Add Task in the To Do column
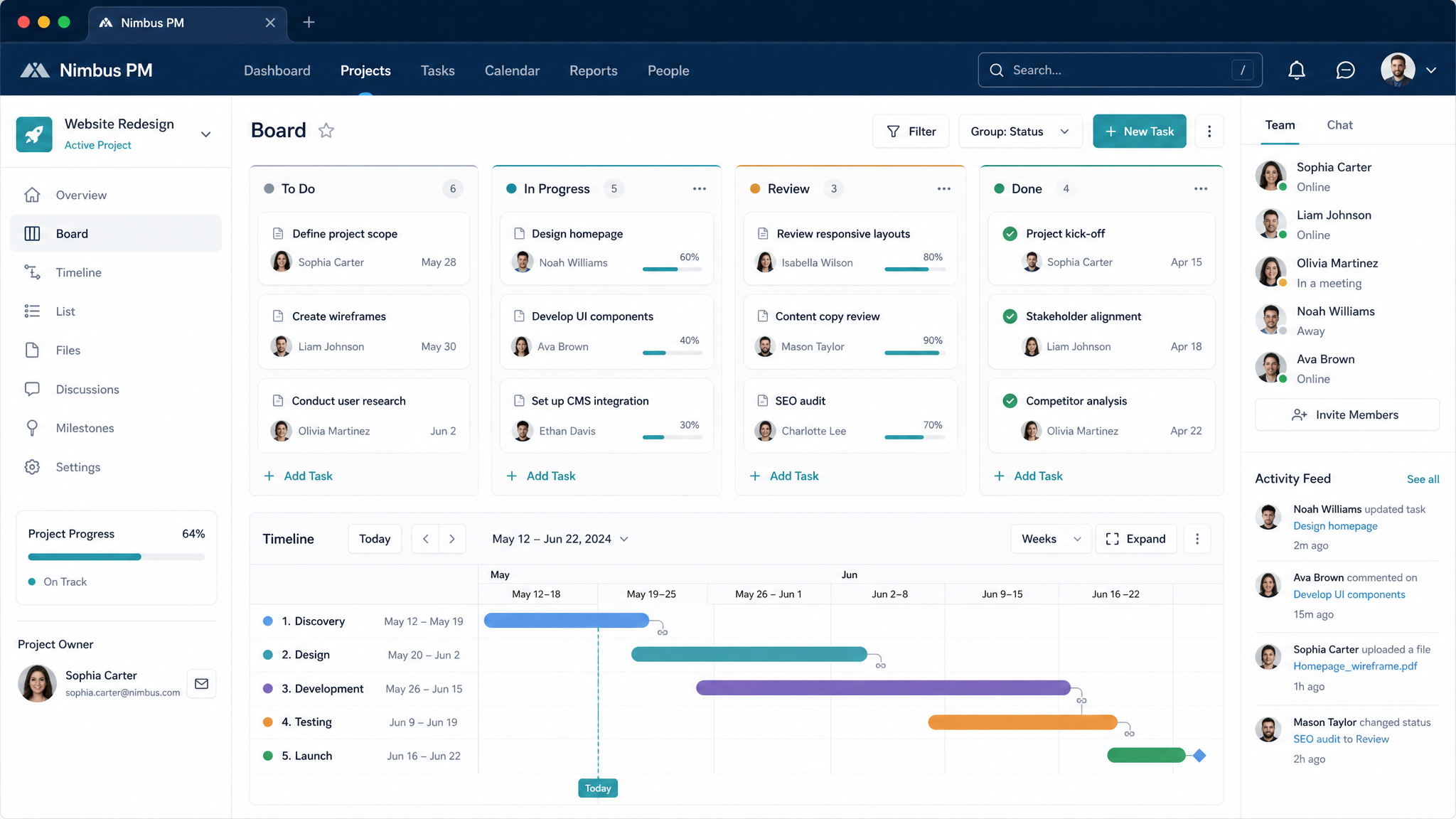The image size is (1456, 819). pyautogui.click(x=299, y=476)
